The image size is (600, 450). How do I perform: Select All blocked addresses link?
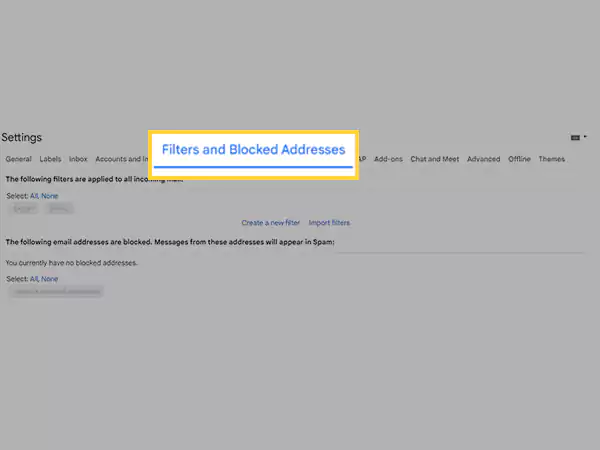(34, 279)
